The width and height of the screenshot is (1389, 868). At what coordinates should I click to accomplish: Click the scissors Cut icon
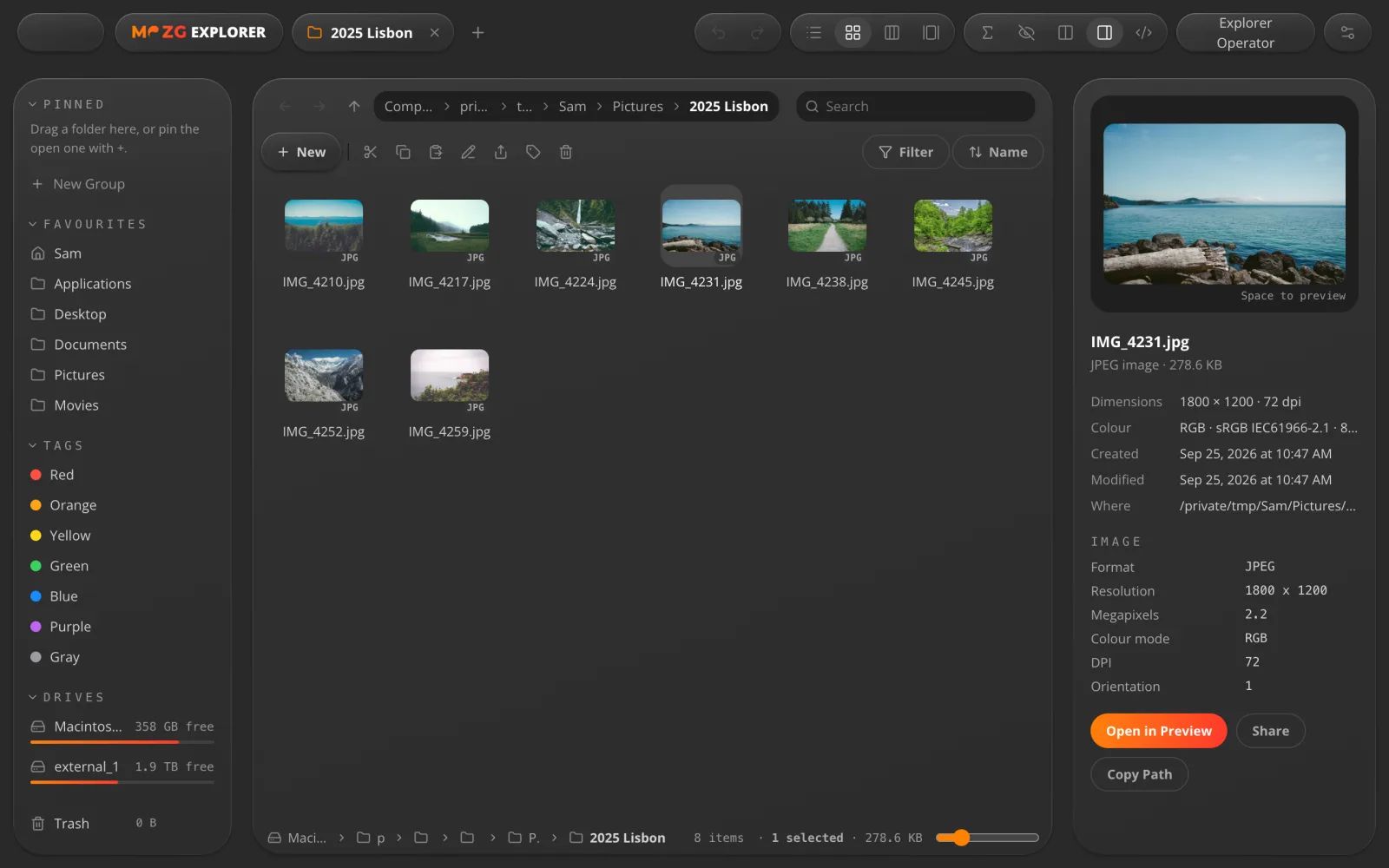(370, 152)
